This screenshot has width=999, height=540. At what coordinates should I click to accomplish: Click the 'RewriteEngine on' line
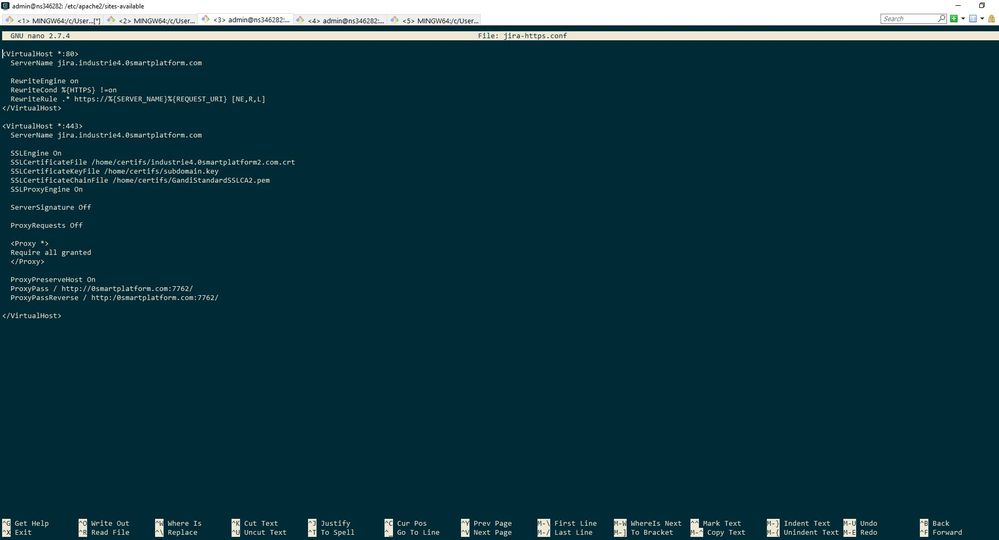(x=44, y=81)
